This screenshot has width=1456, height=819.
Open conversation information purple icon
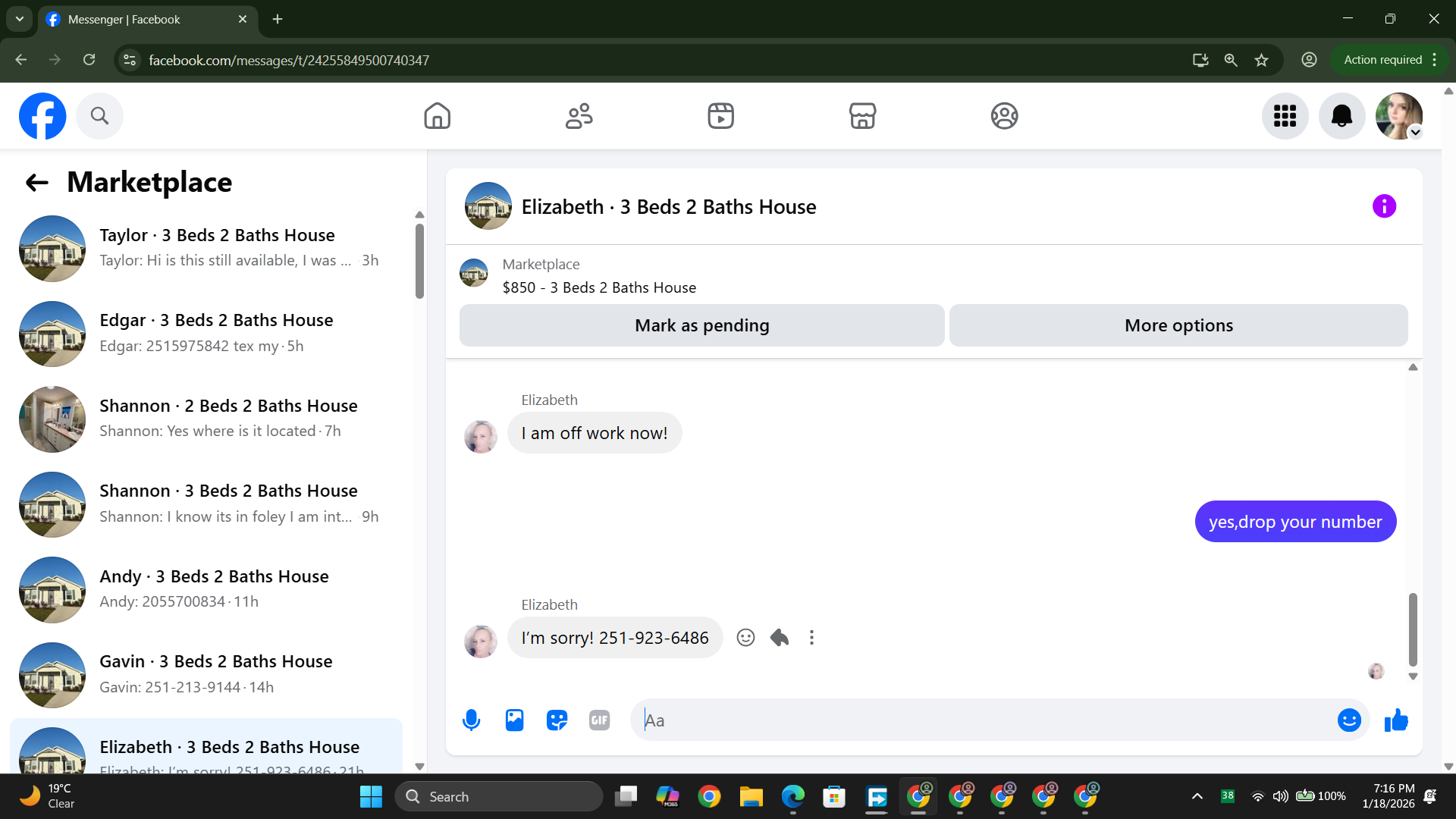1384,206
